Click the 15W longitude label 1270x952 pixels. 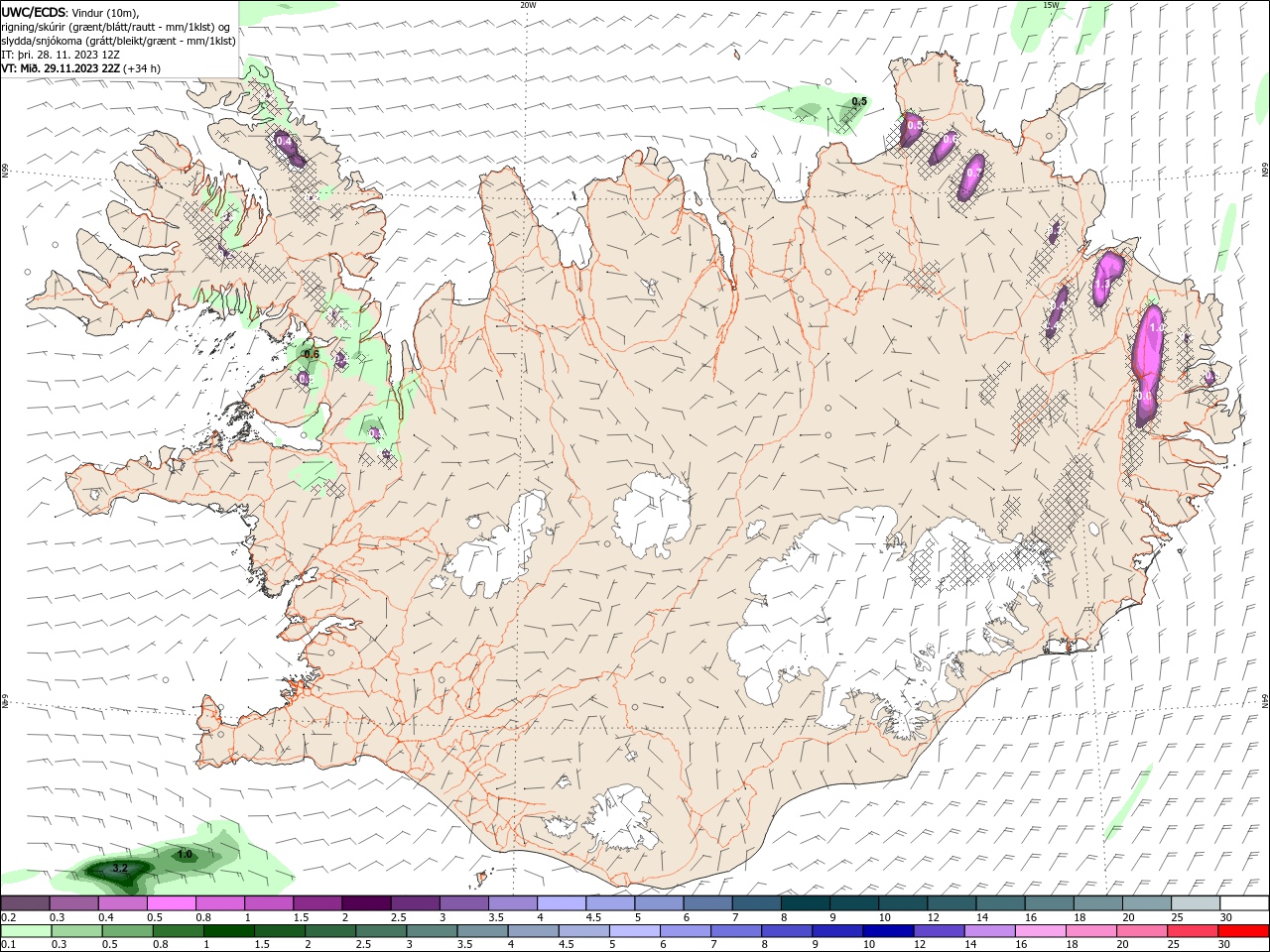point(1051,5)
